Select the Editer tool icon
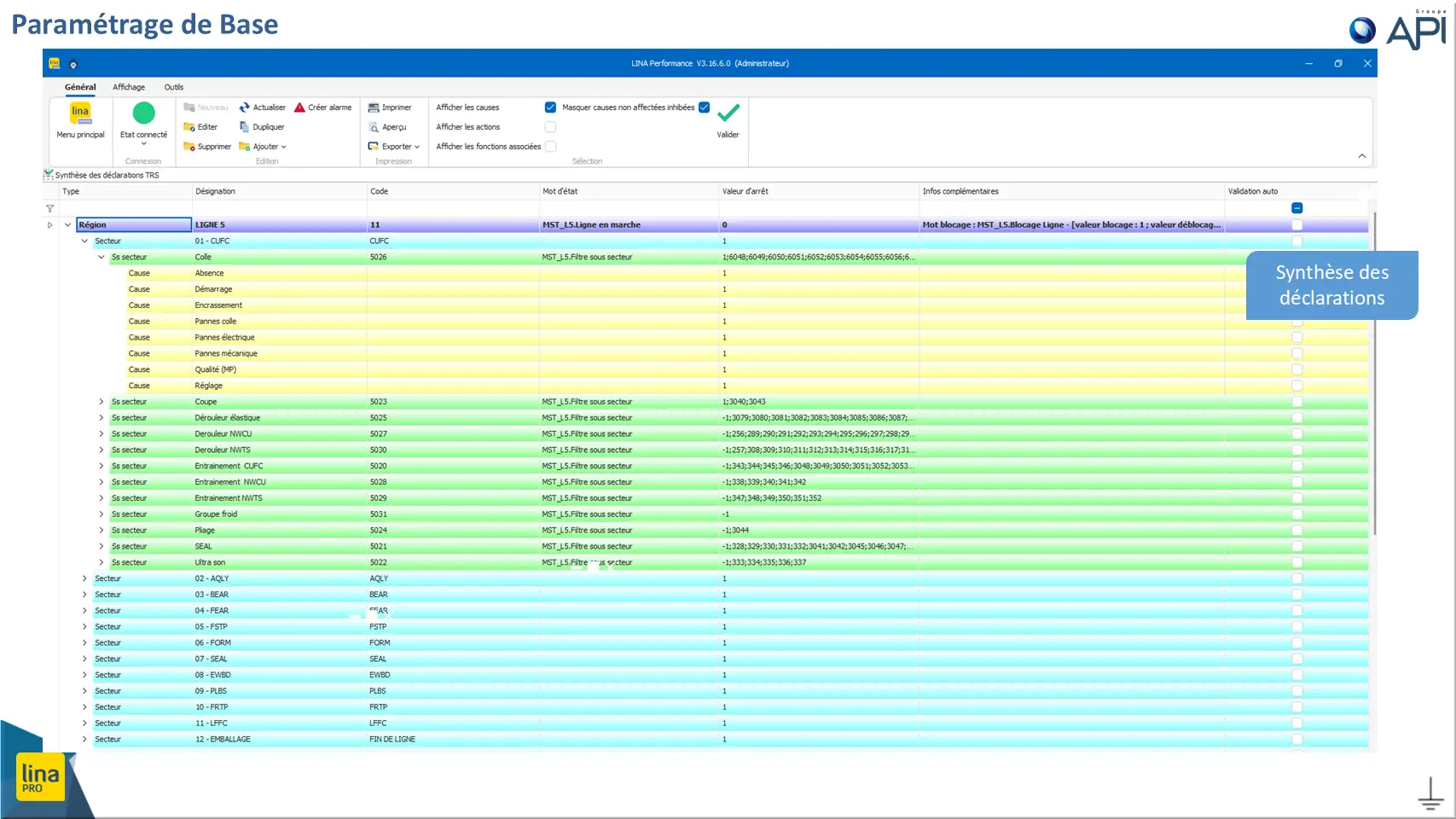The height and width of the screenshot is (819, 1456). (189, 127)
